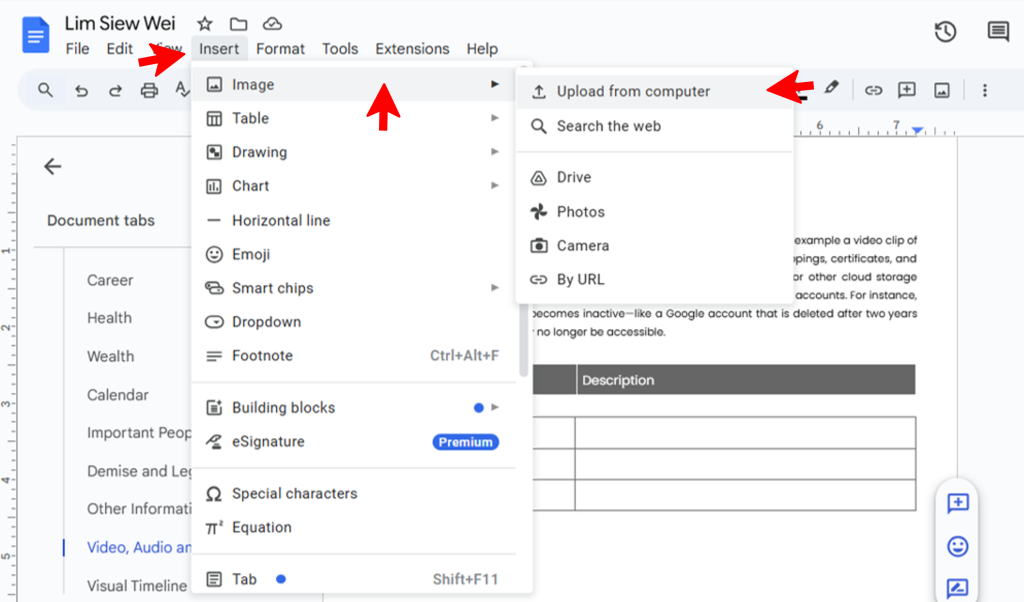Image resolution: width=1024 pixels, height=602 pixels.
Task: Click the print icon in toolbar
Action: coord(149,91)
